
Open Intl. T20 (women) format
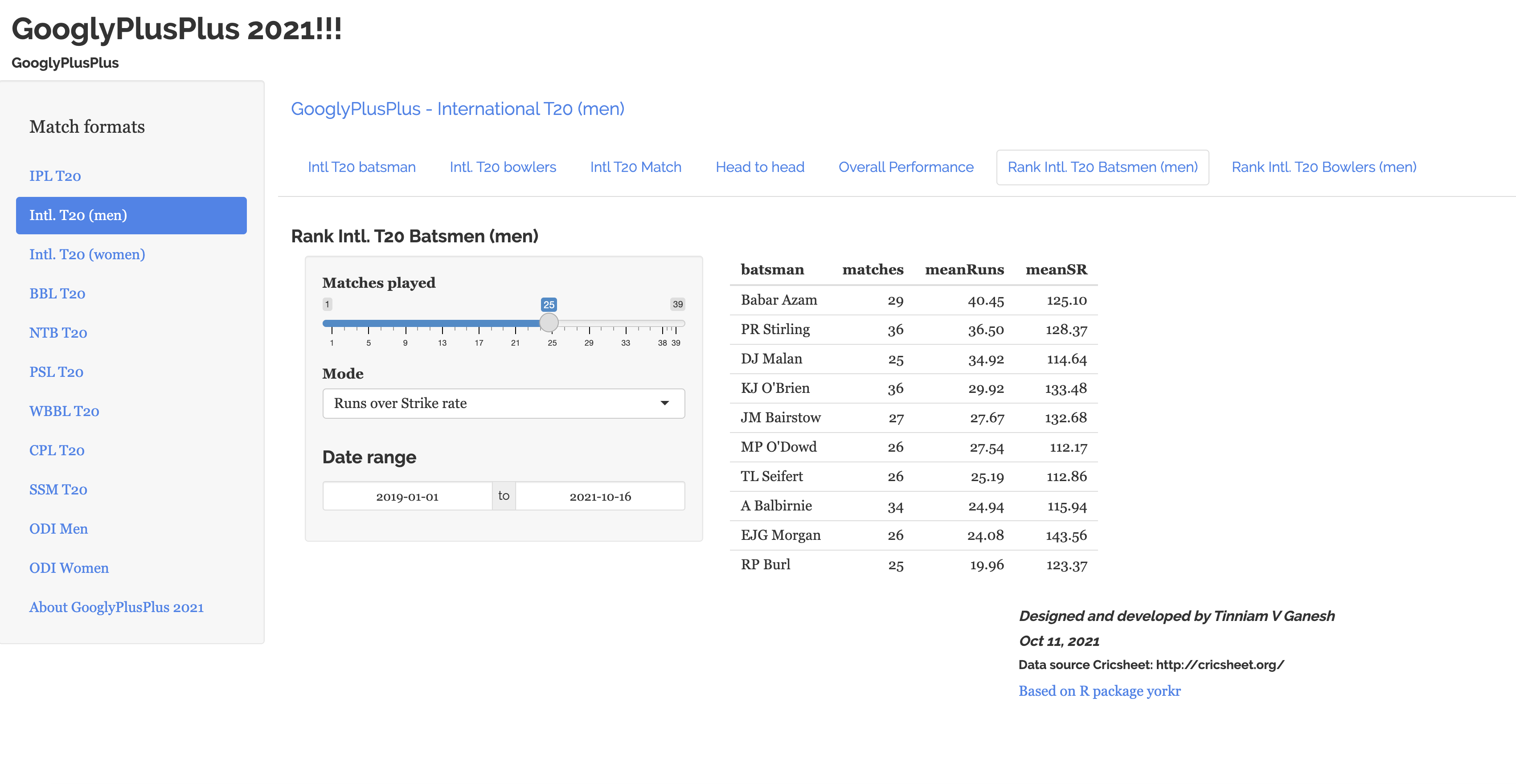[87, 254]
